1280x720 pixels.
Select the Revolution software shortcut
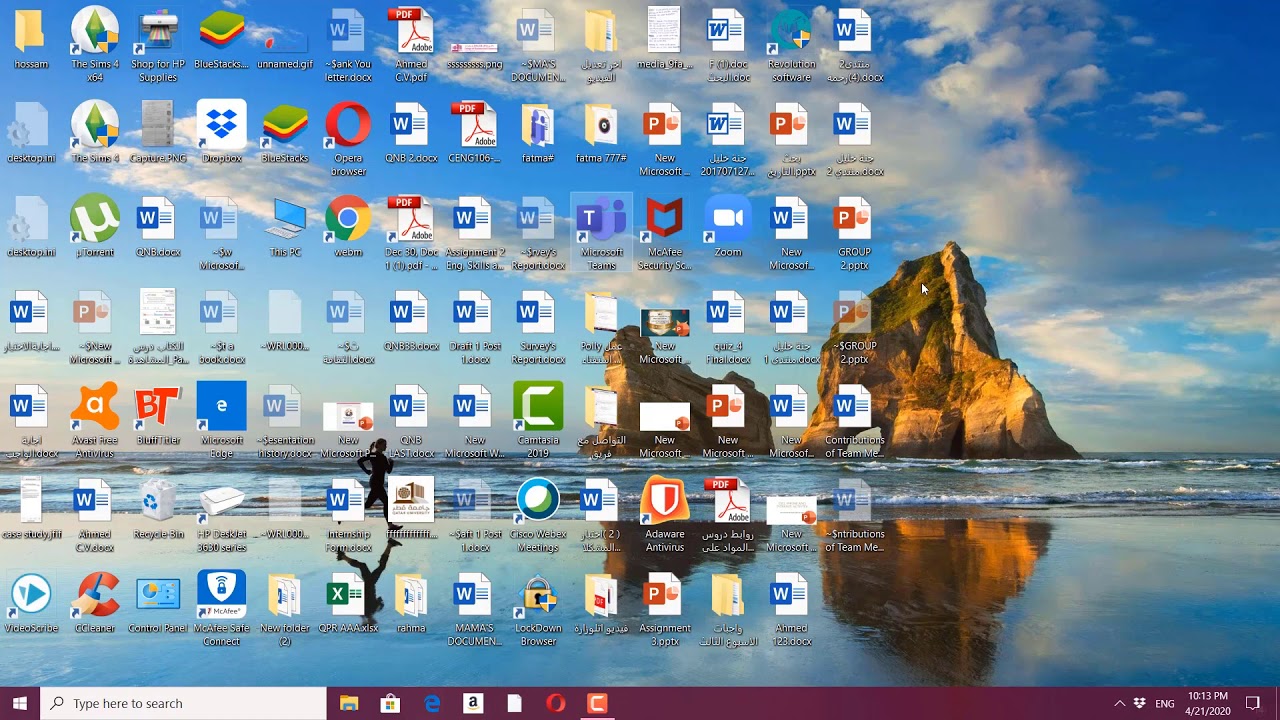pos(791,45)
